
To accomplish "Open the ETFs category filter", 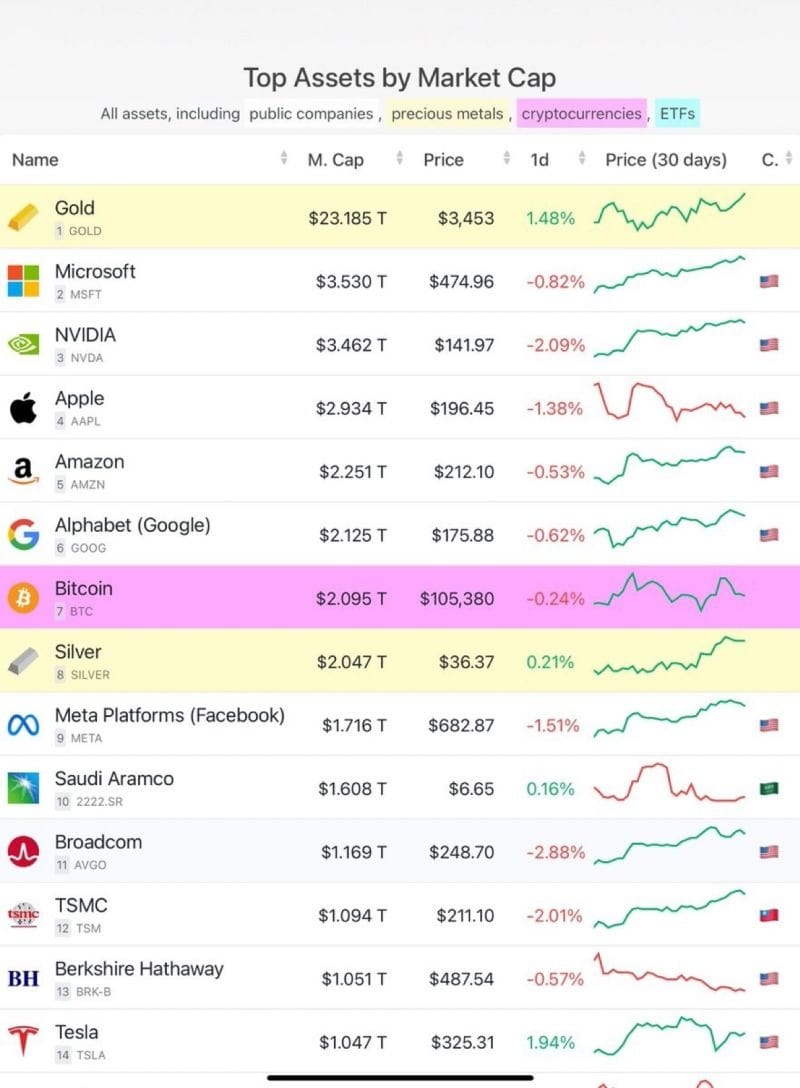I will pos(677,114).
